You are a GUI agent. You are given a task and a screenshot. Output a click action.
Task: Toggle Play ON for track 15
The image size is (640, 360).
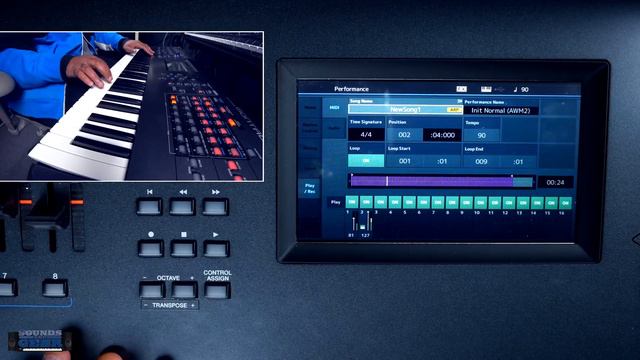tap(551, 203)
